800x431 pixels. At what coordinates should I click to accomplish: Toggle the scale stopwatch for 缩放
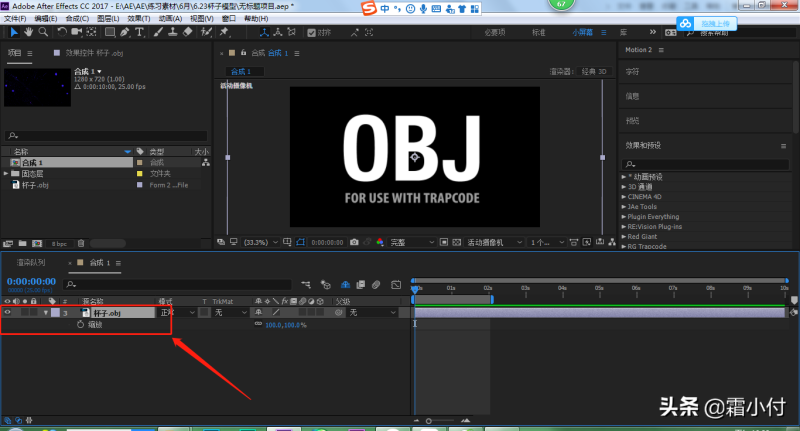pos(79,325)
